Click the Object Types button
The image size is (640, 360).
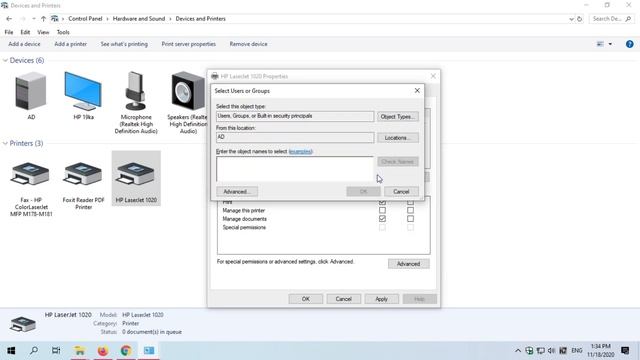[398, 117]
